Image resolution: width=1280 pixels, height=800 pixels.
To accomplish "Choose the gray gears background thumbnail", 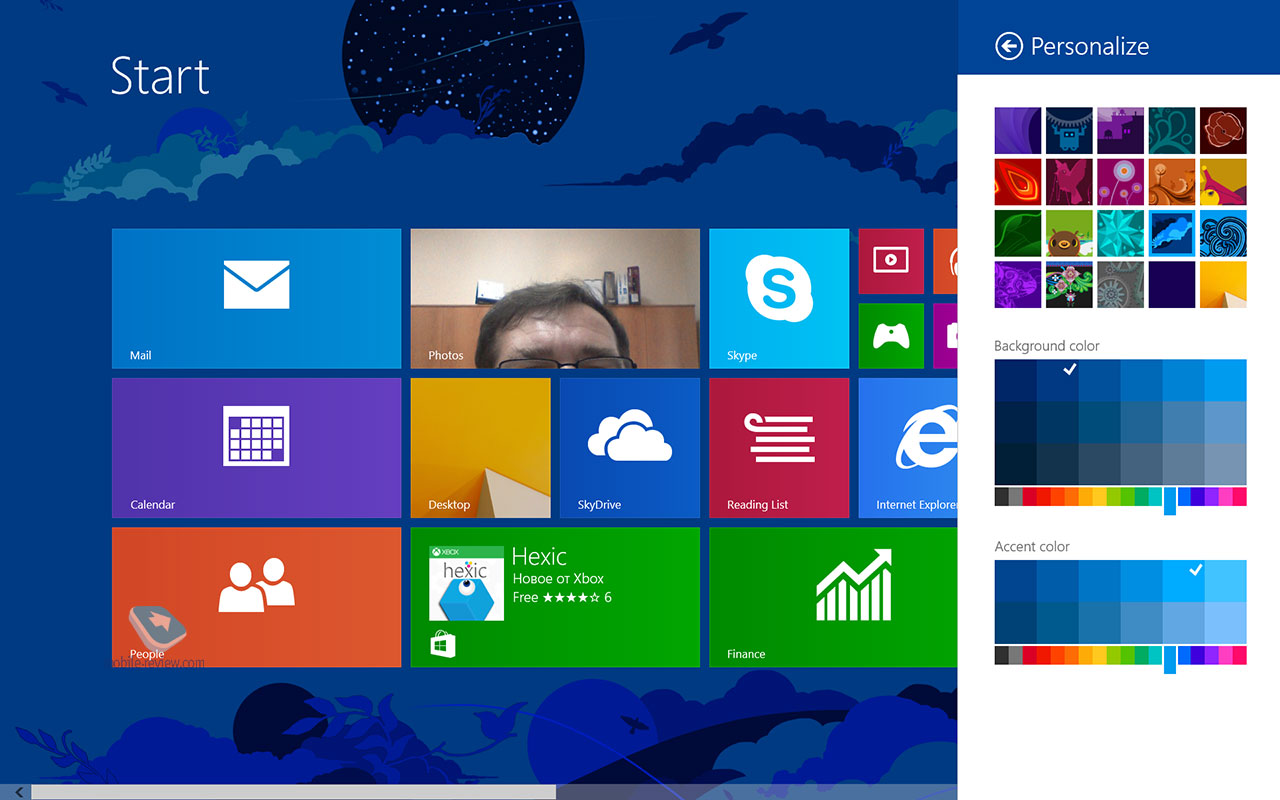I will (1120, 284).
